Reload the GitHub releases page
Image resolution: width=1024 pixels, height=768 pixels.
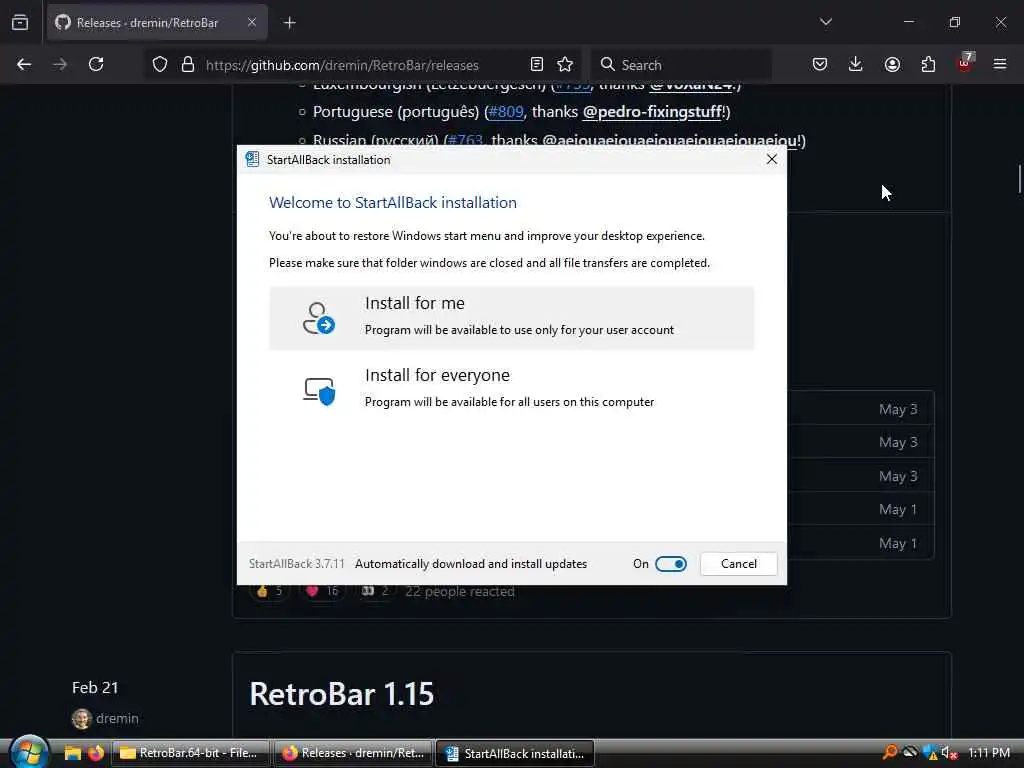click(96, 64)
